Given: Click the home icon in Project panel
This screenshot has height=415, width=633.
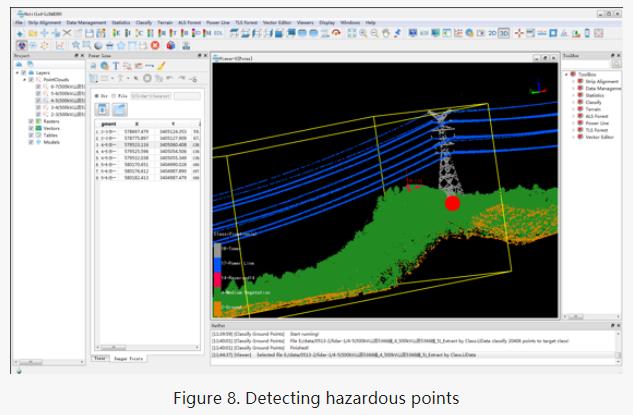Looking at the screenshot, I should point(19,64).
